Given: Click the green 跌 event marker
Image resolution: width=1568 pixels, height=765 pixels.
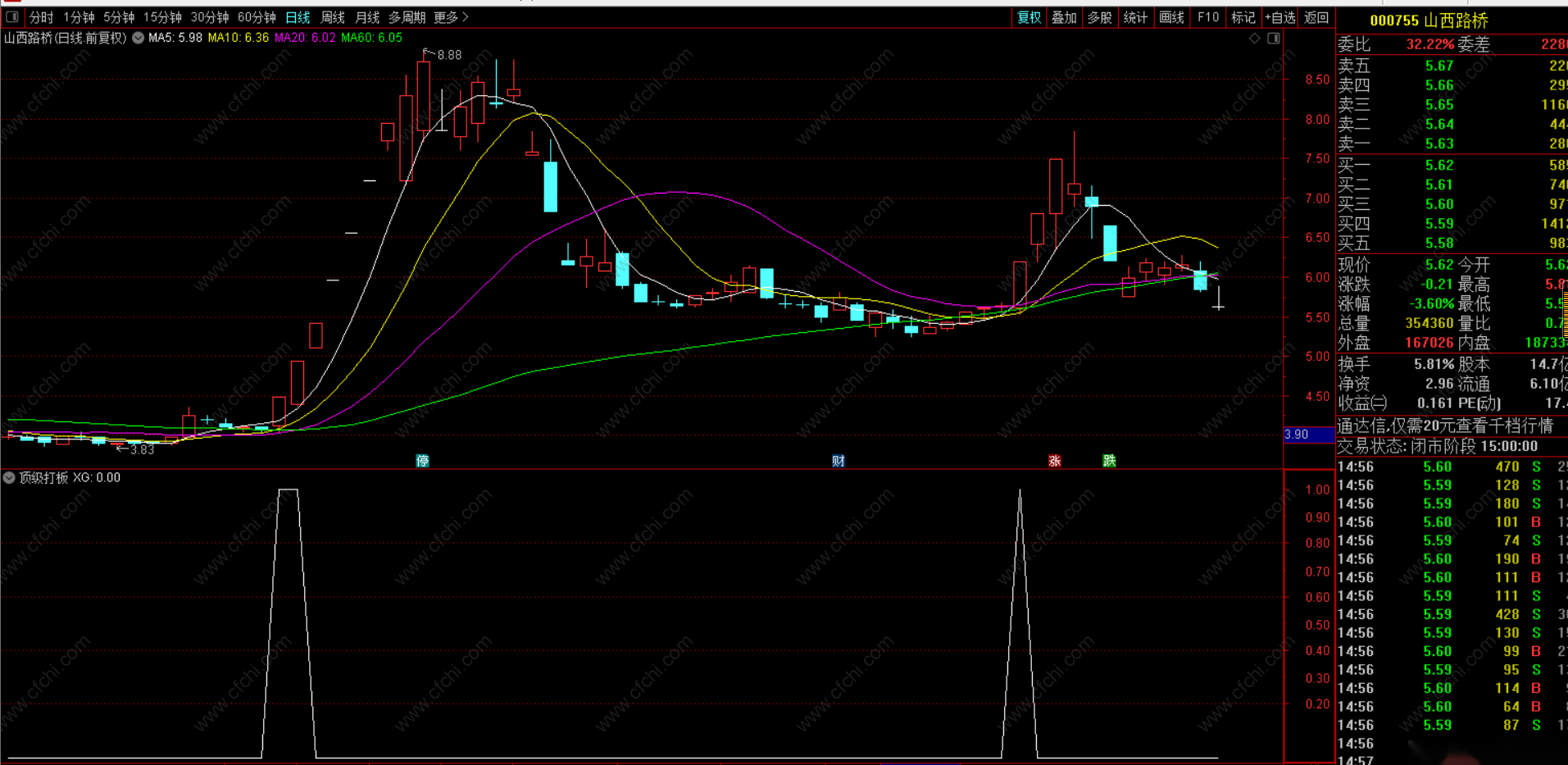Looking at the screenshot, I should point(1109,461).
